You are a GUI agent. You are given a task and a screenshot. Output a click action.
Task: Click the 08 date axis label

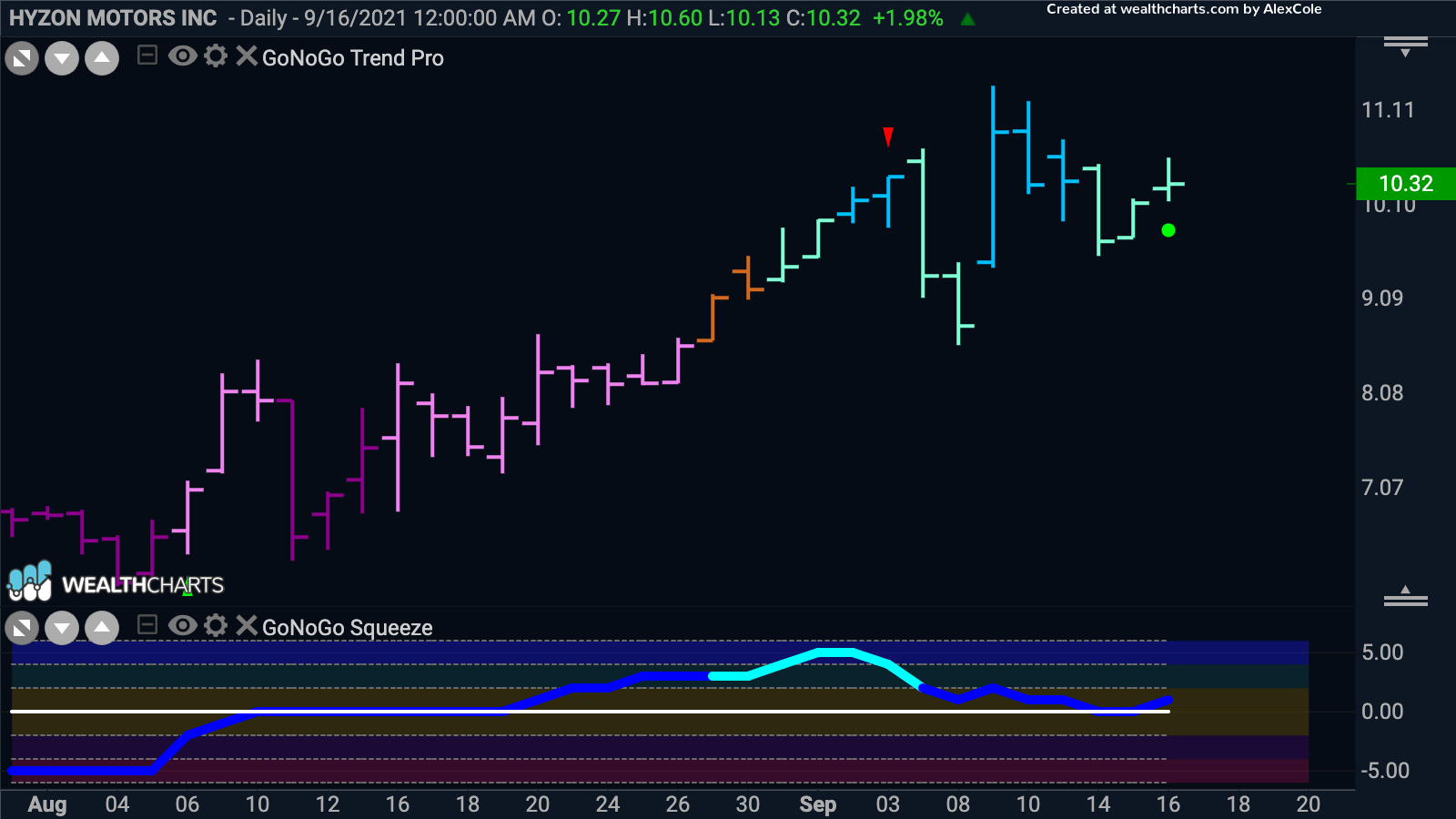pos(958,804)
